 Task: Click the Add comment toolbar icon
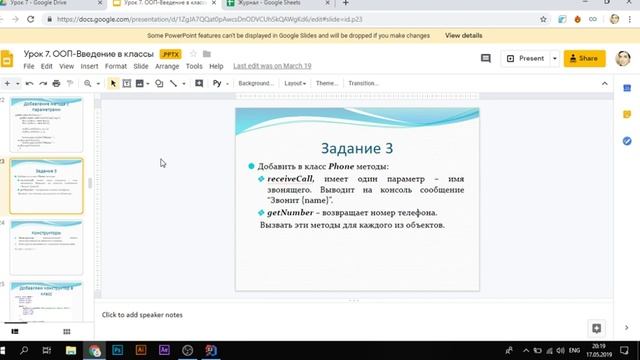click(199, 83)
